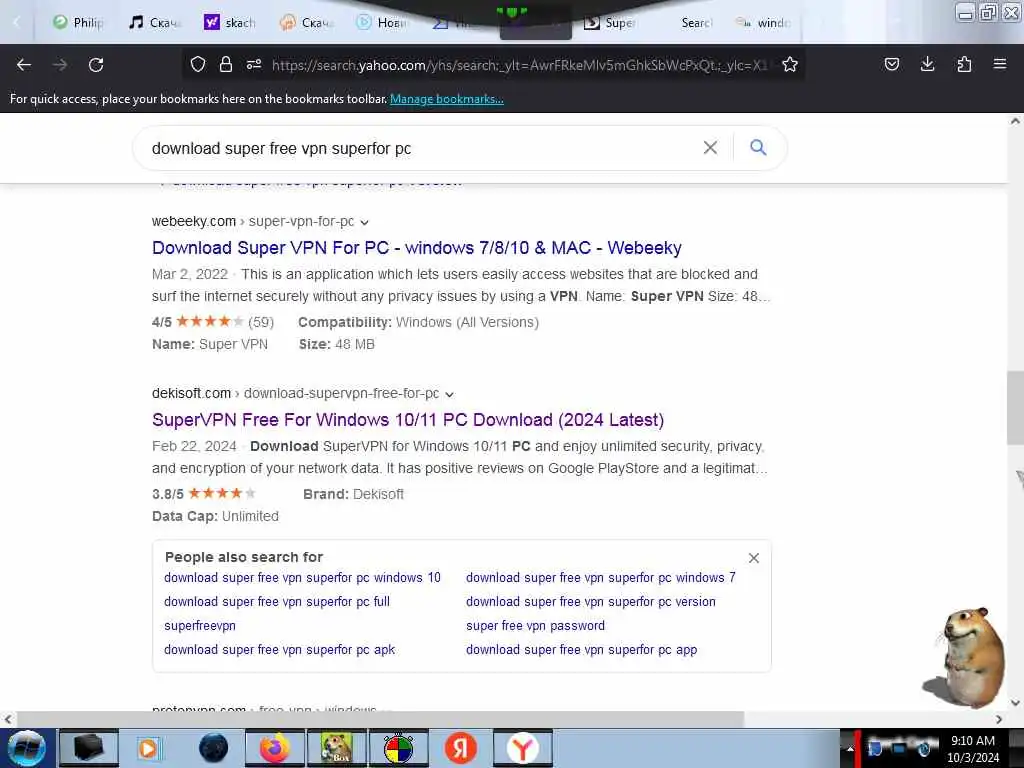This screenshot has width=1024, height=768.
Task: Bookmark this page with the star
Action: [790, 64]
